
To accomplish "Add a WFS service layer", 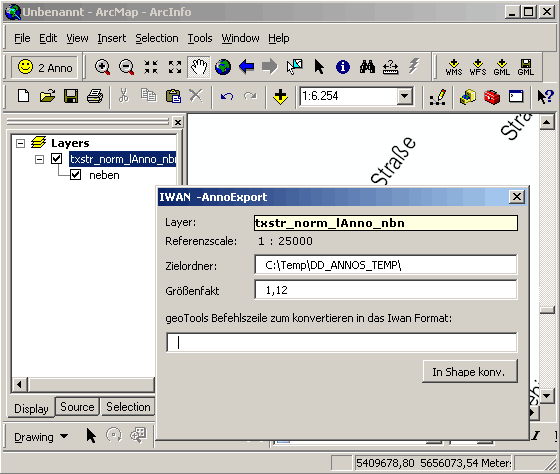I will coord(478,68).
